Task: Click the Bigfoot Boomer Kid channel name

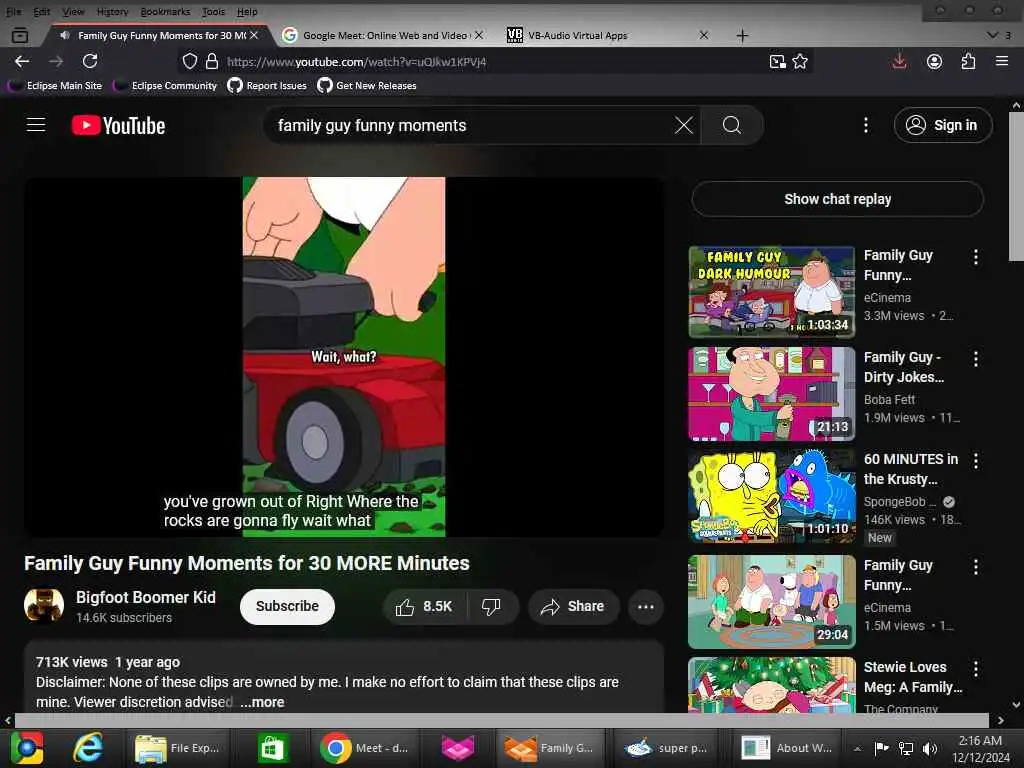Action: pos(146,598)
